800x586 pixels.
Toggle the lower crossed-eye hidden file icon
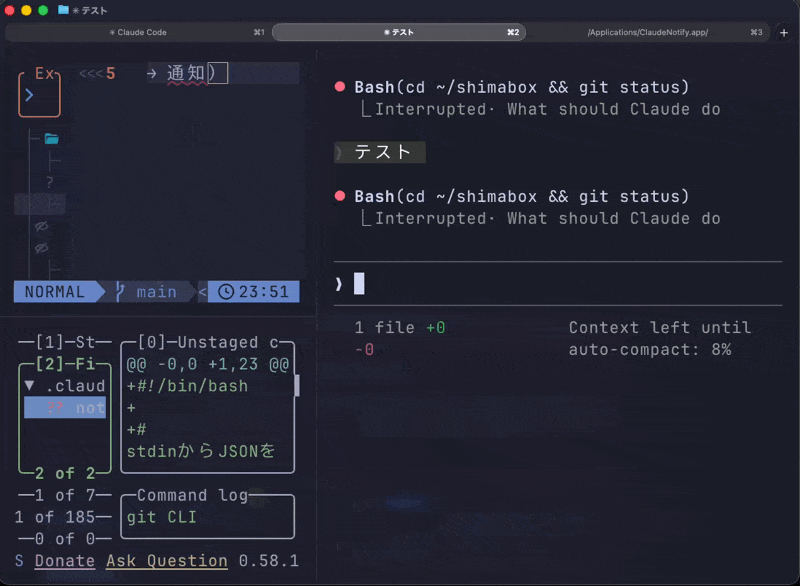point(42,248)
